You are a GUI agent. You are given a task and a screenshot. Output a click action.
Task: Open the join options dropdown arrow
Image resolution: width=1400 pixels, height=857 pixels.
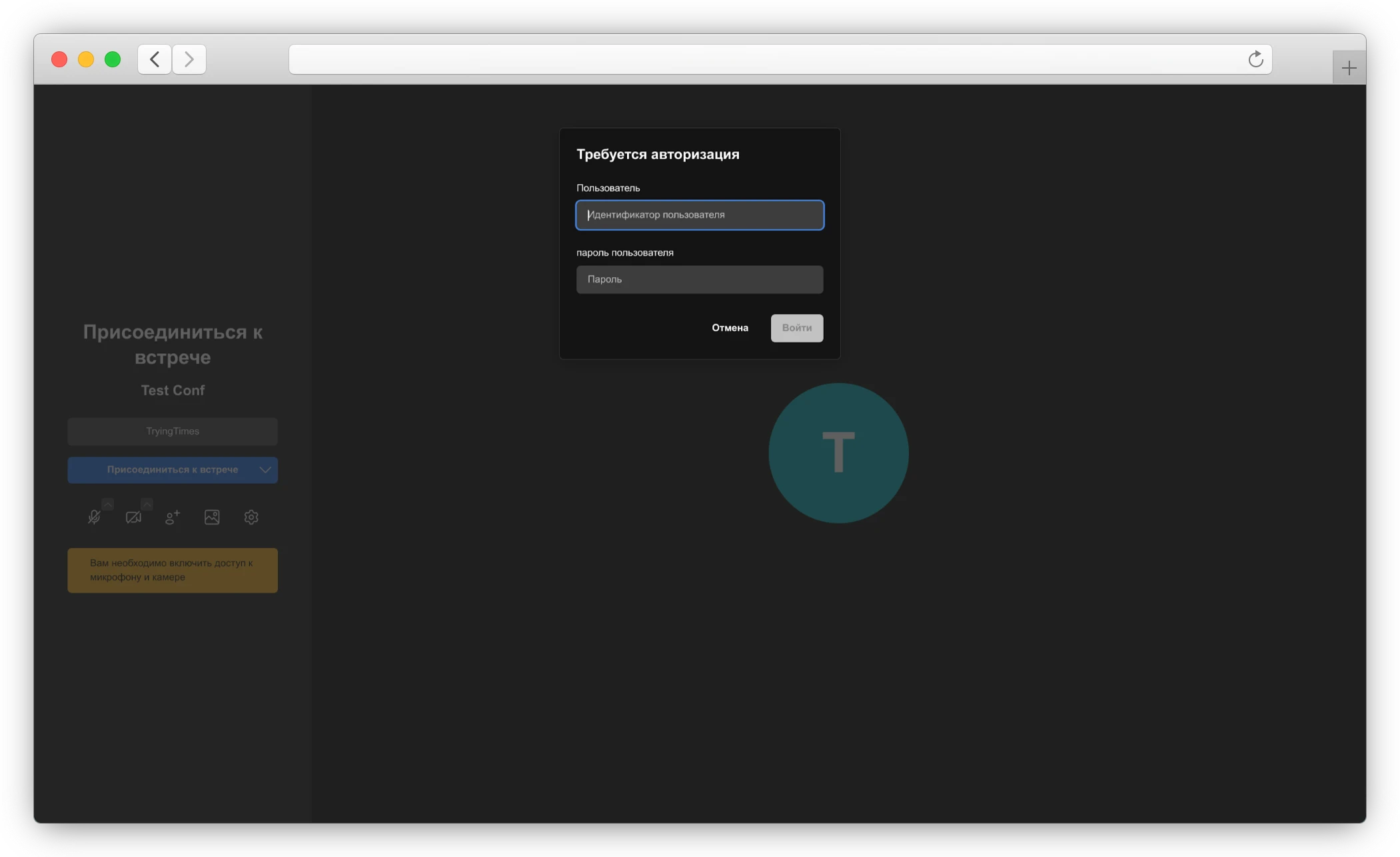click(x=265, y=470)
